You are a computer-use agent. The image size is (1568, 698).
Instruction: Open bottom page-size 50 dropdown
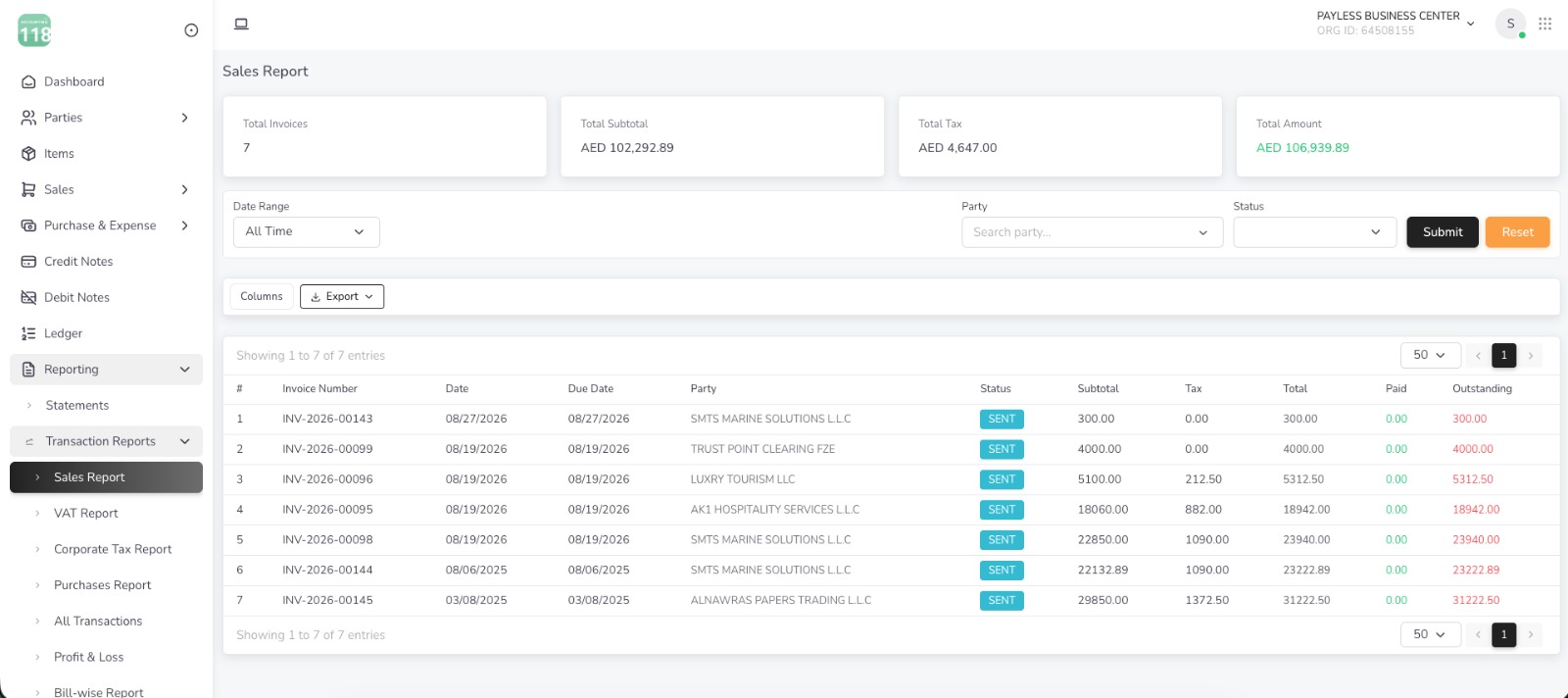pos(1430,634)
